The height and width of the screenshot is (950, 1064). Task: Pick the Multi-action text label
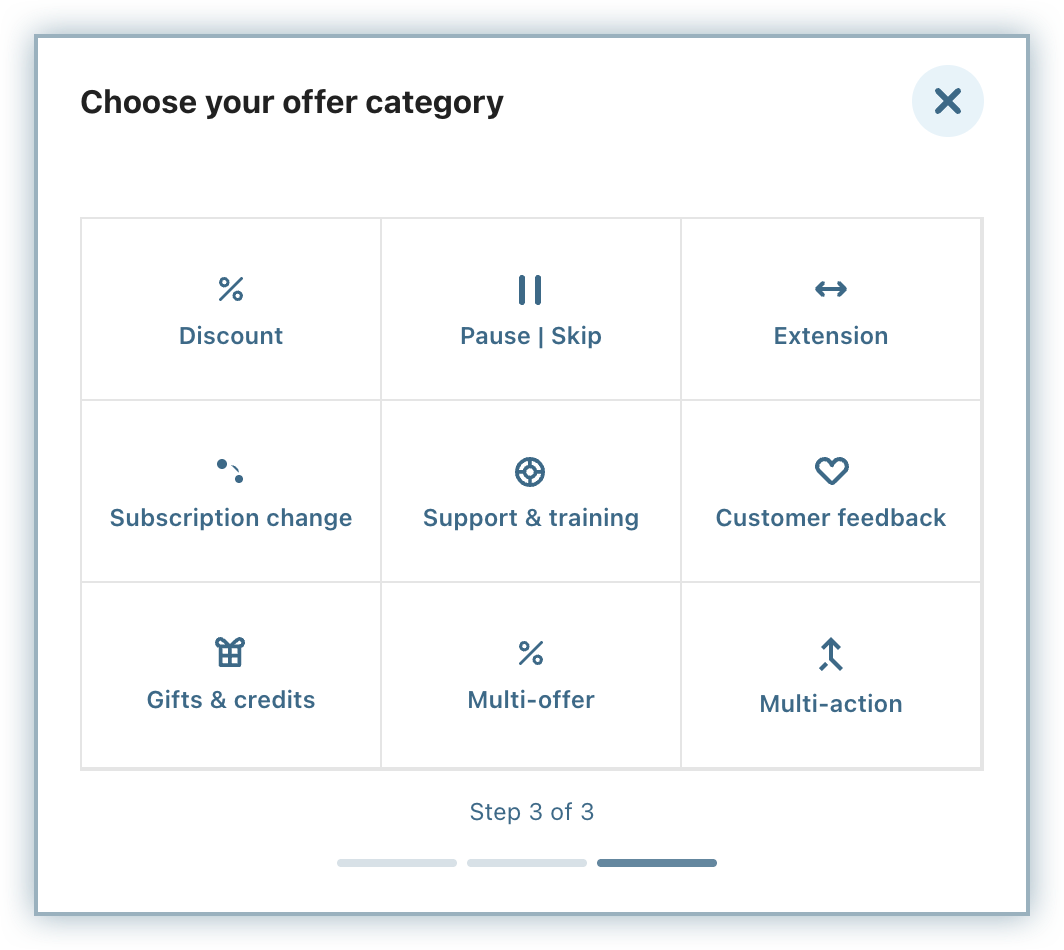(x=831, y=704)
